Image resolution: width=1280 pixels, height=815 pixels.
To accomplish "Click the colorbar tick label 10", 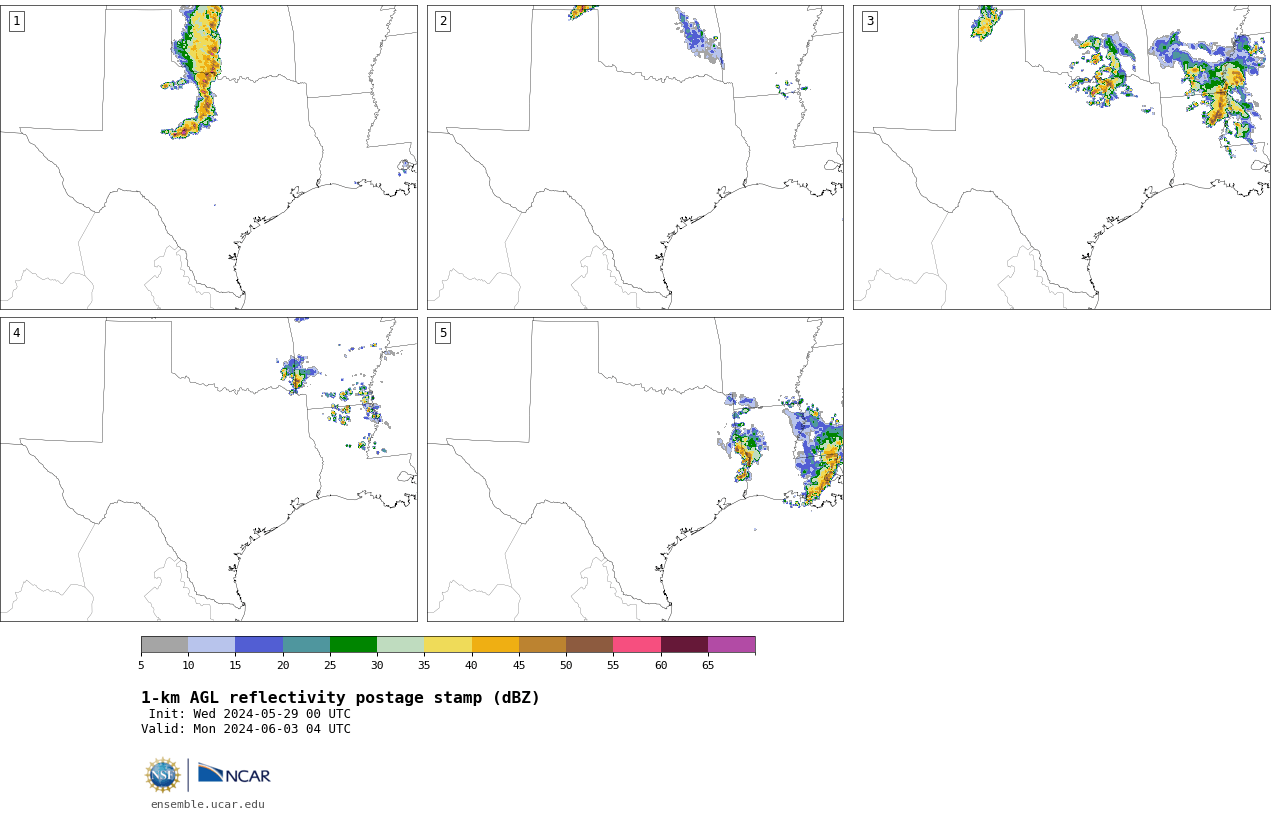I will click(188, 665).
